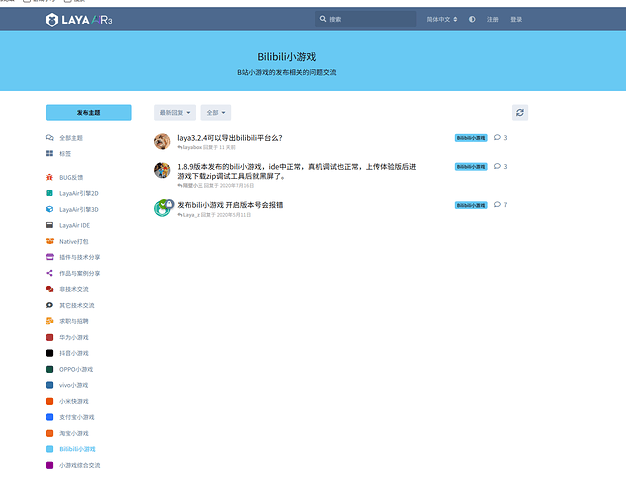Open topic 1.8.9版本发布的bili小游戏
Image resolution: width=626 pixels, height=499 pixels.
297,171
